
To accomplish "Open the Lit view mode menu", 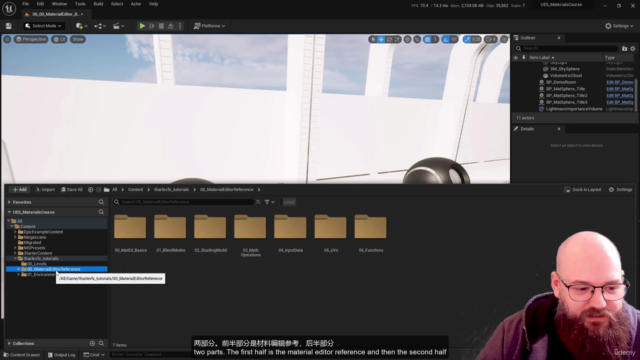I will coord(59,39).
